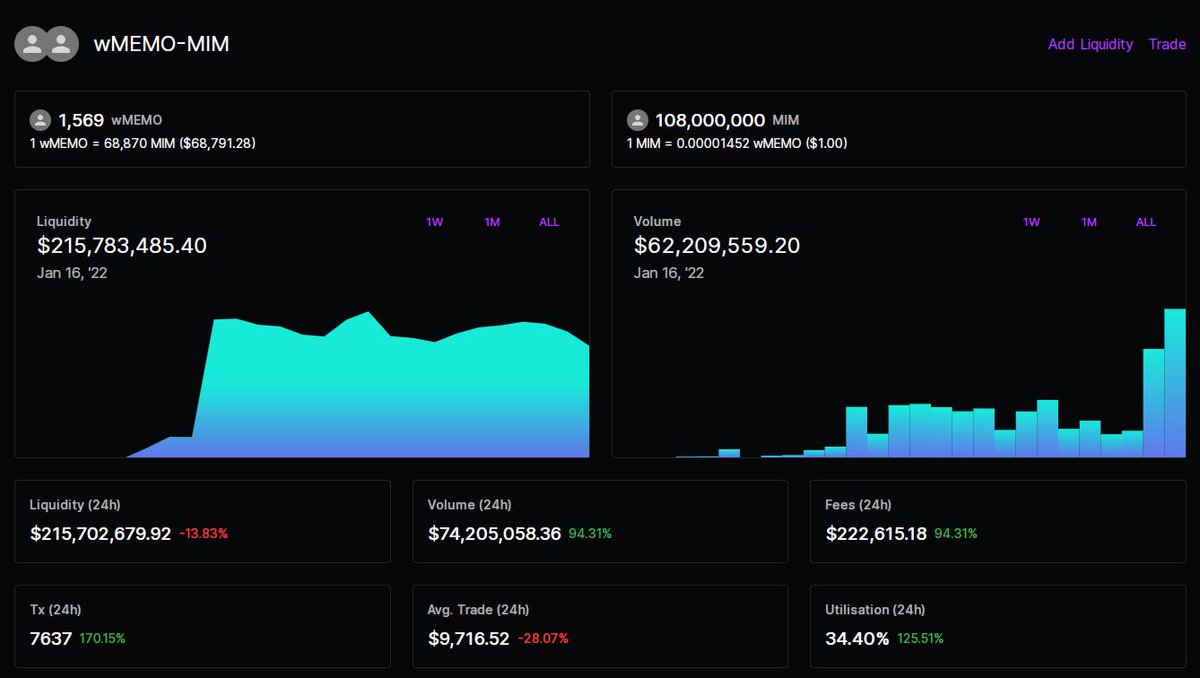This screenshot has height=678, width=1200.
Task: Click the 1 MIM = 0.00001452 wMEMO rate text
Action: (x=737, y=143)
